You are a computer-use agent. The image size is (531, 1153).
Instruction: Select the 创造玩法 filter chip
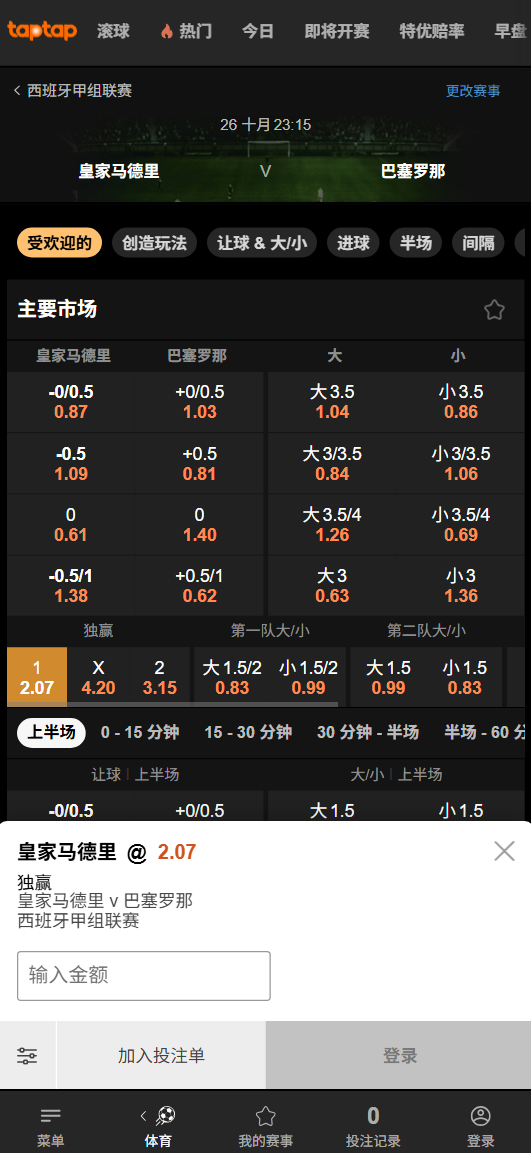pyautogui.click(x=154, y=243)
